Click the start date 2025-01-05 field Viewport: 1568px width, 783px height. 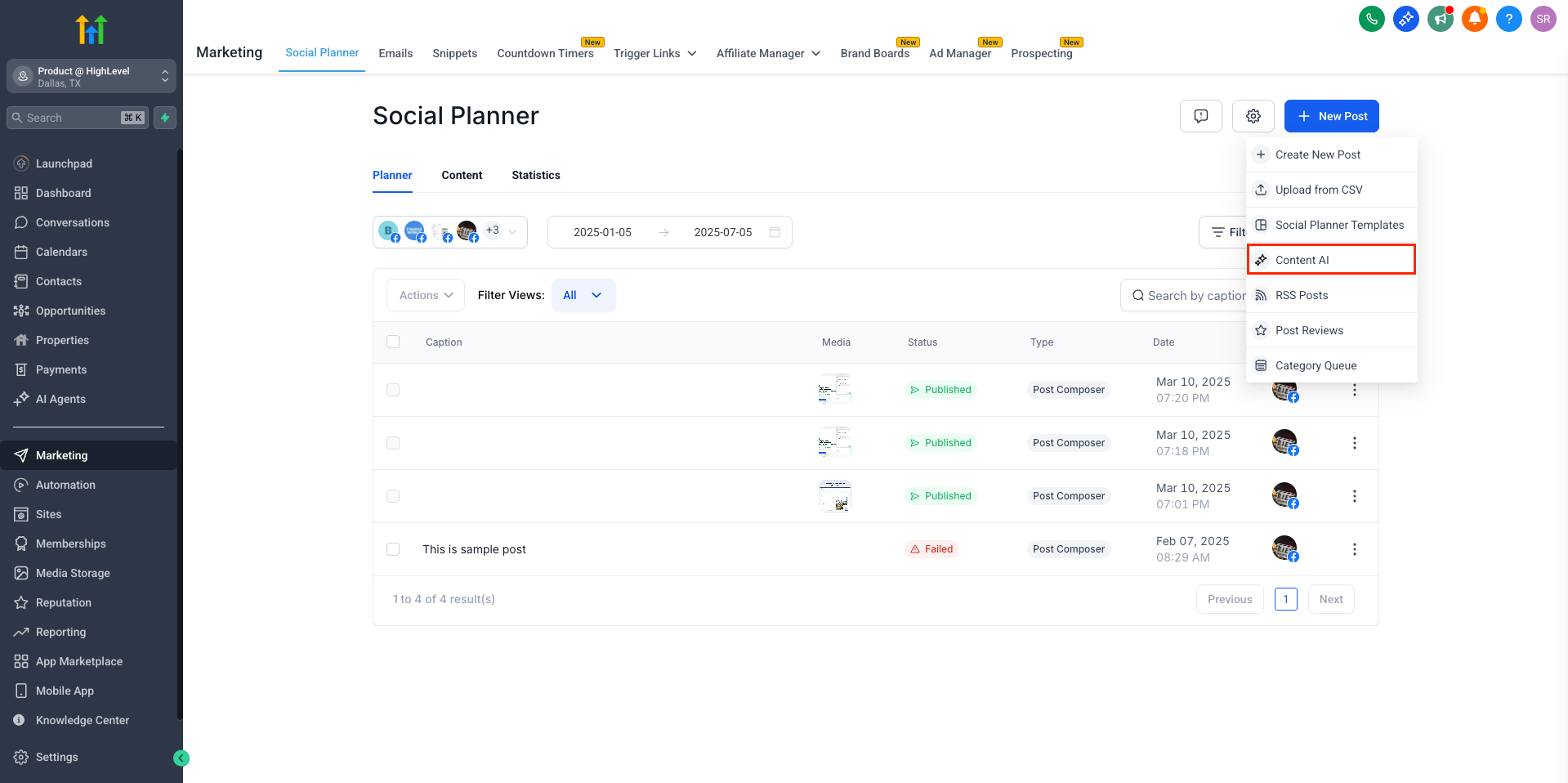(602, 232)
